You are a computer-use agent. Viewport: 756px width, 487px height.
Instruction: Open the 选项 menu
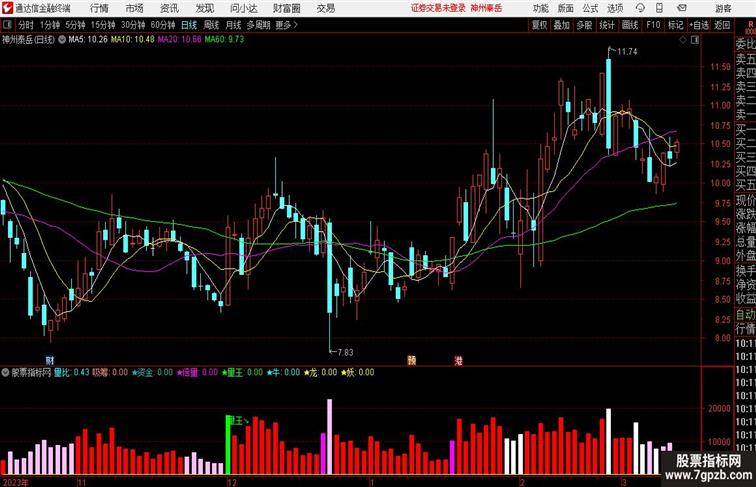pyautogui.click(x=615, y=8)
